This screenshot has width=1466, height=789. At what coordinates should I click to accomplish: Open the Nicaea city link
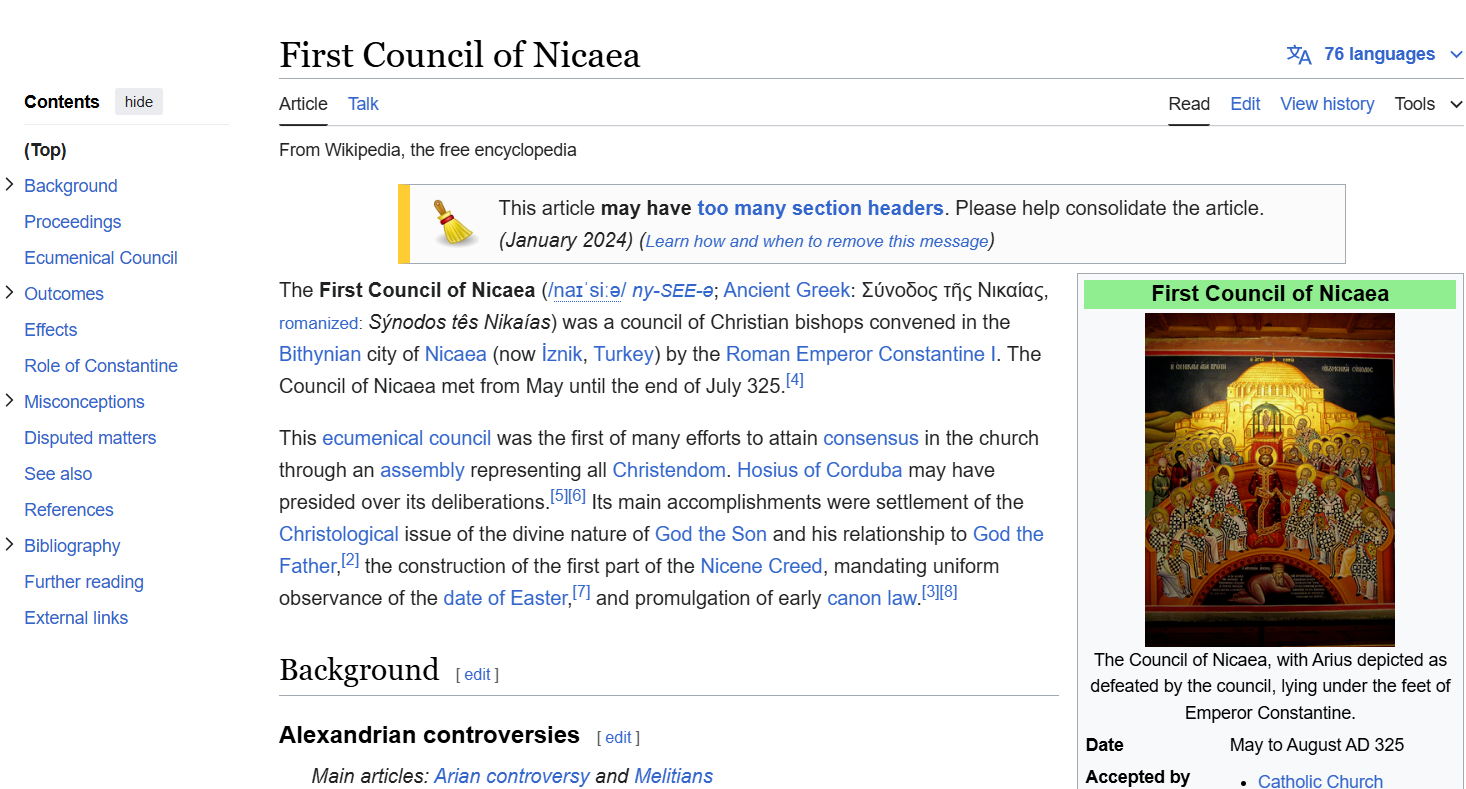455,354
